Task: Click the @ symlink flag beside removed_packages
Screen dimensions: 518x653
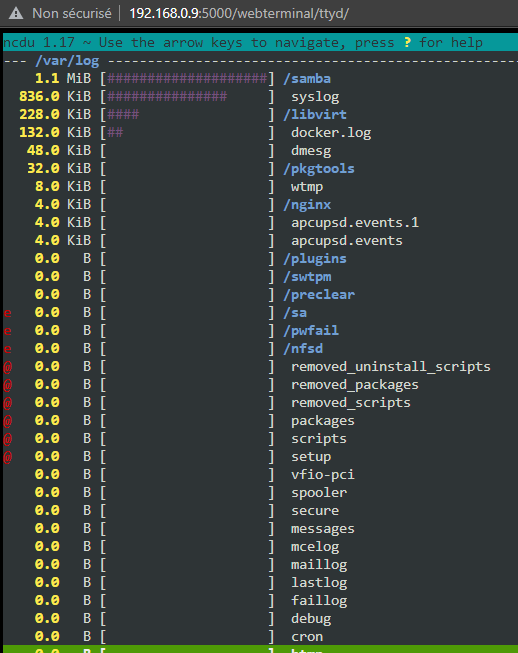Action: pos(7,385)
